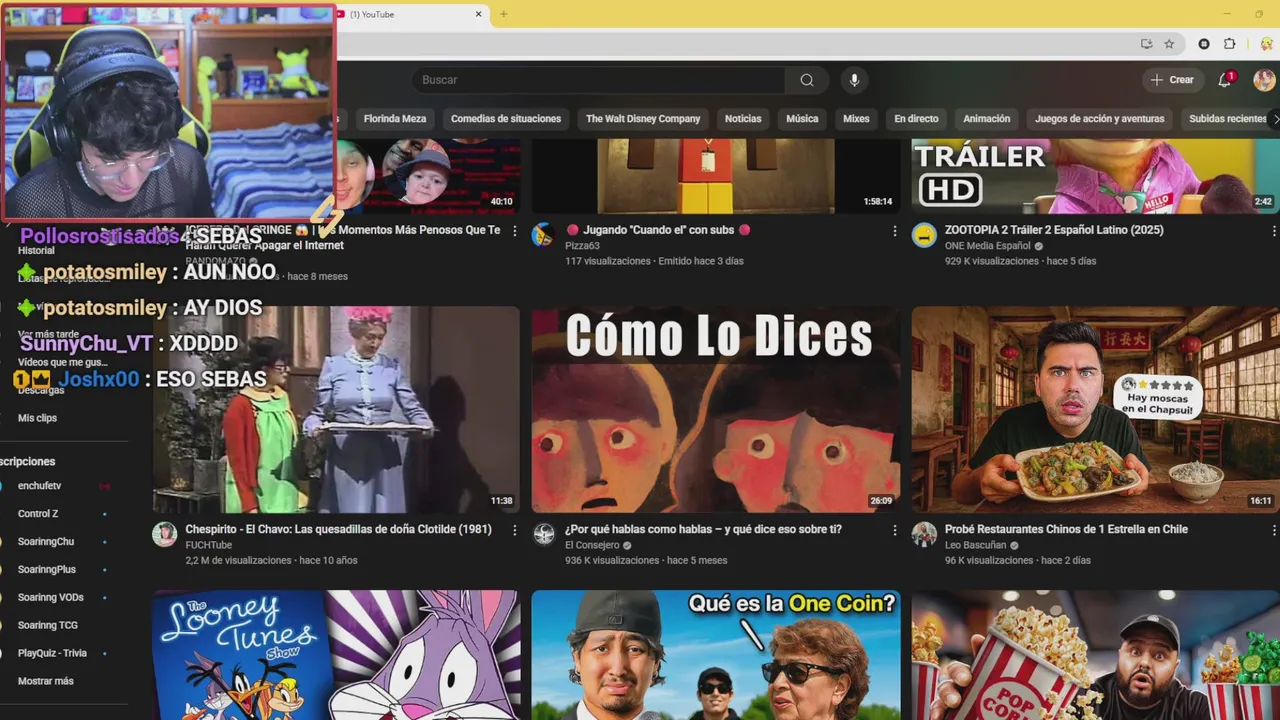Click the Pizza63 channel name
This screenshot has width=1280, height=720.
[x=582, y=246]
